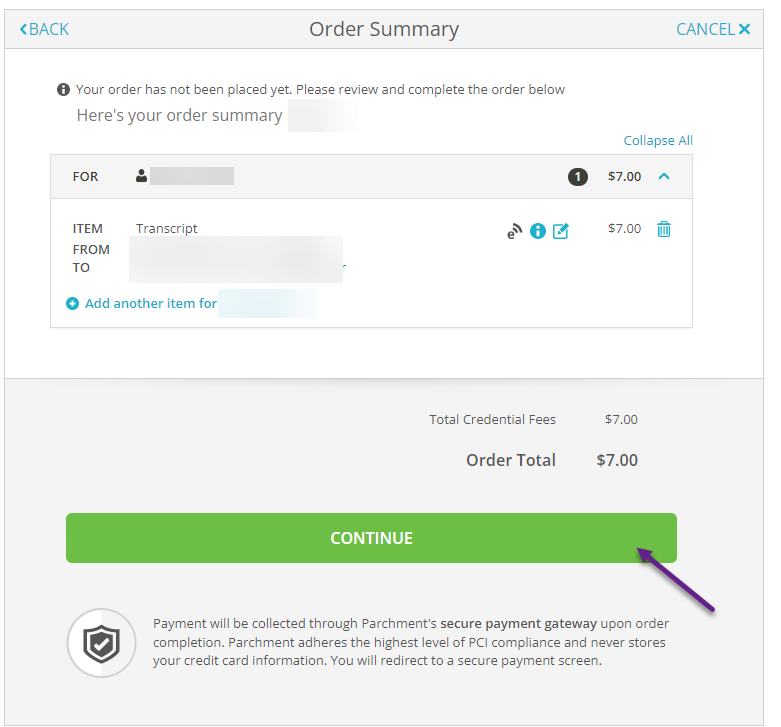
Task: Click the Total Credential Fees label
Action: 492,420
